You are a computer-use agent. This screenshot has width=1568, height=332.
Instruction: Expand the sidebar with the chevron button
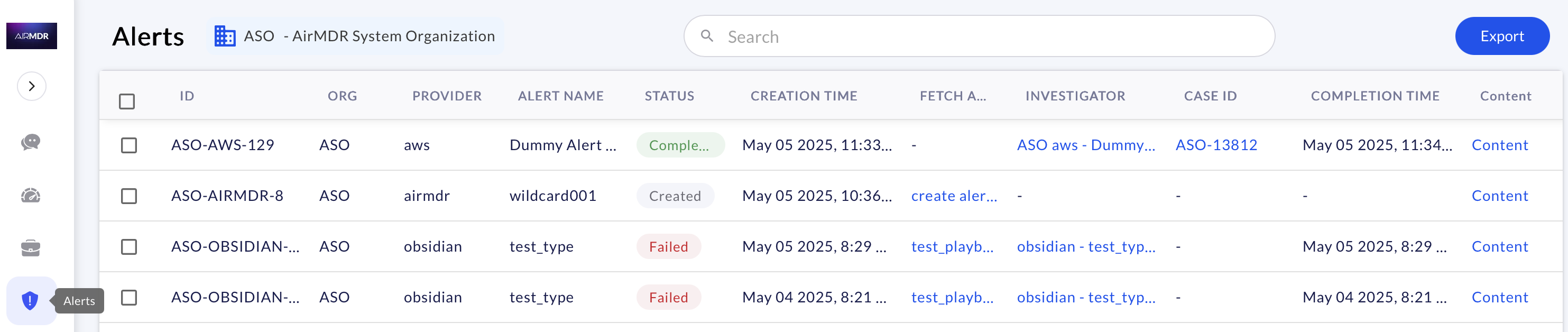[32, 86]
